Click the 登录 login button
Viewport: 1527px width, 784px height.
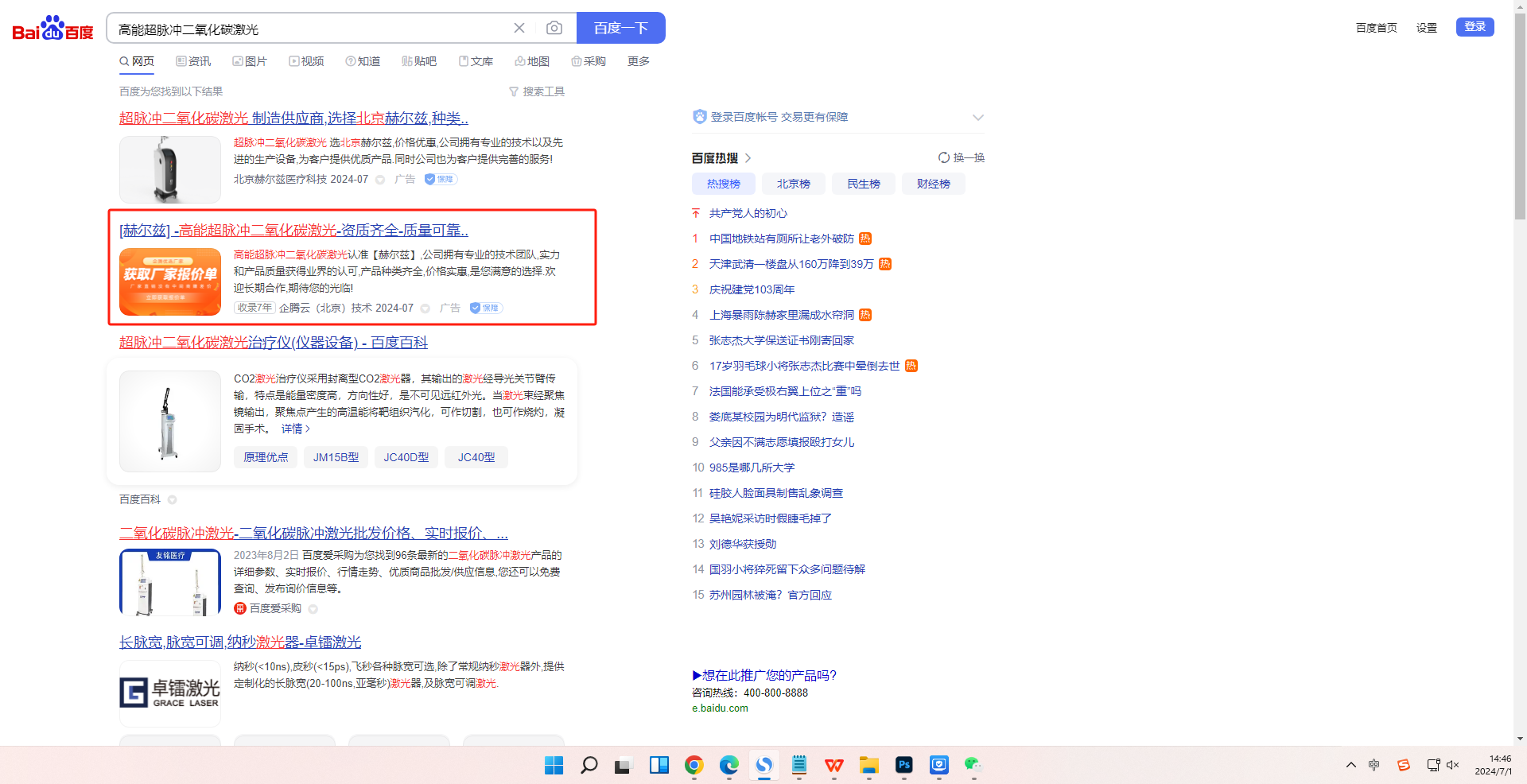coord(1475,27)
